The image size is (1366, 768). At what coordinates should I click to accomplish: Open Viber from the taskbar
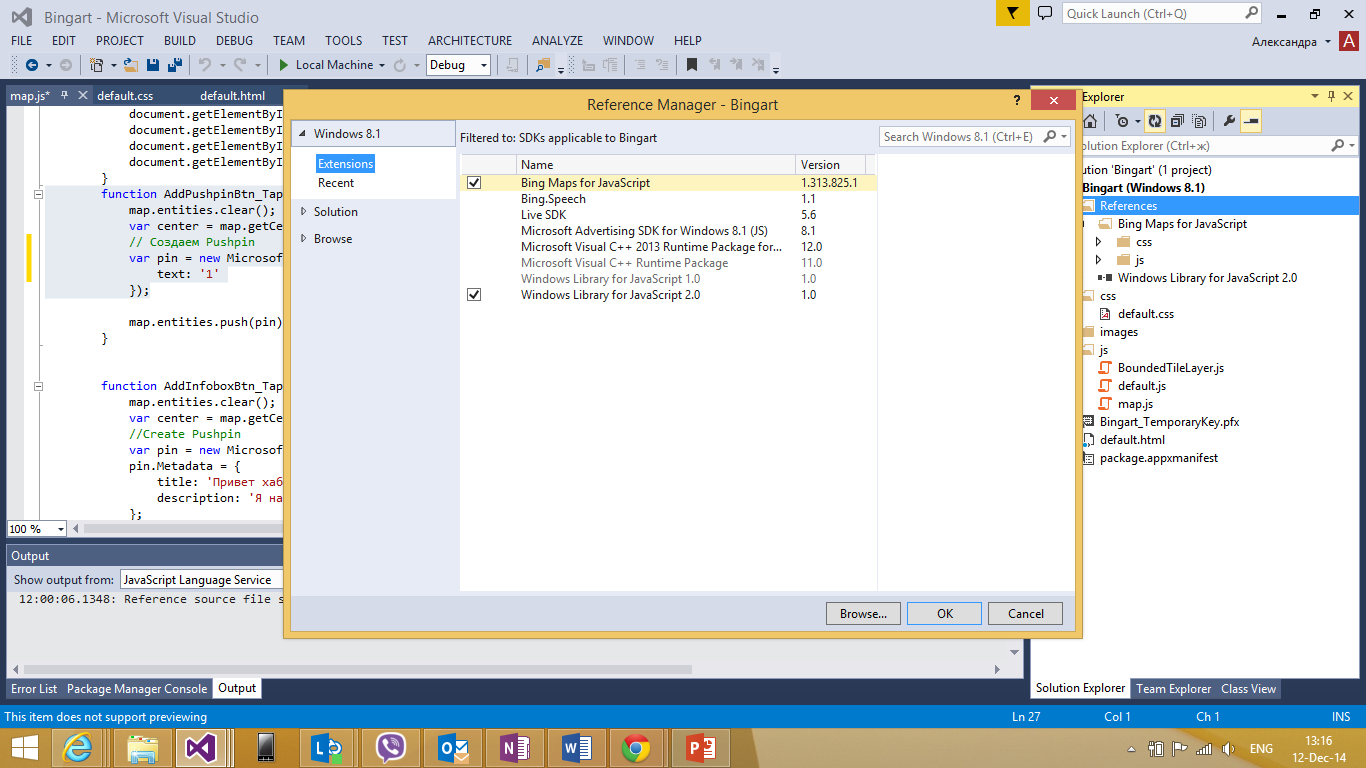point(390,748)
